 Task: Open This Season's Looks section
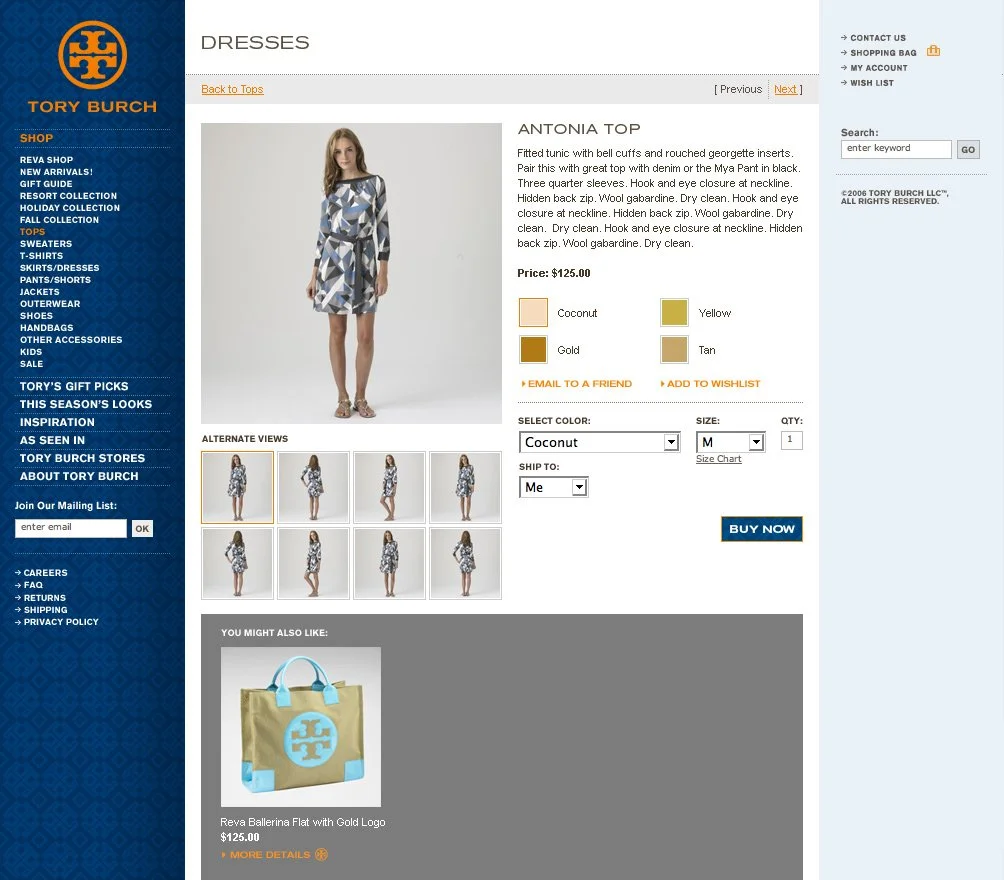[x=86, y=404]
